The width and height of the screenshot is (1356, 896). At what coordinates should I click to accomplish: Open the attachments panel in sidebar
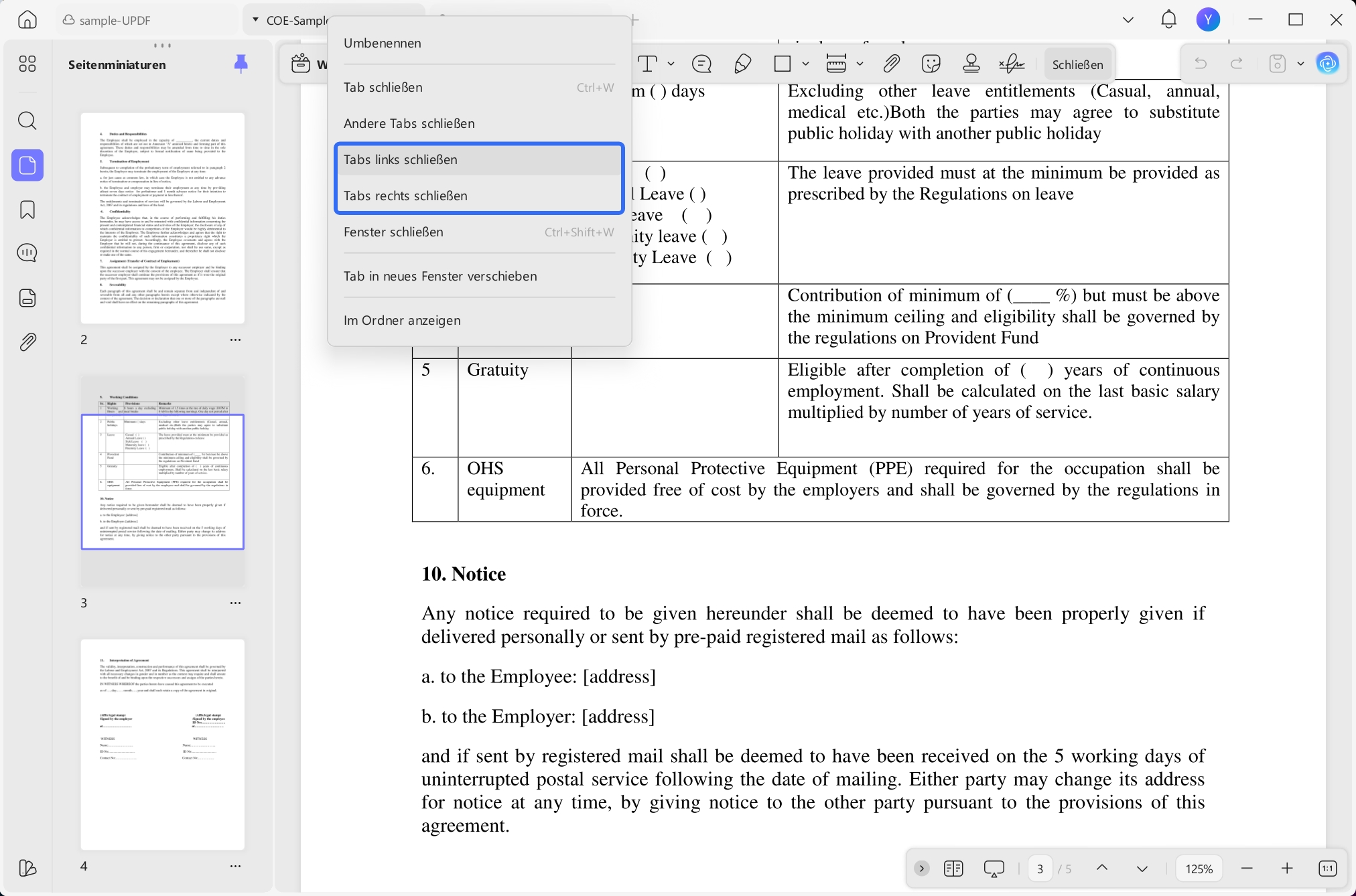tap(27, 342)
